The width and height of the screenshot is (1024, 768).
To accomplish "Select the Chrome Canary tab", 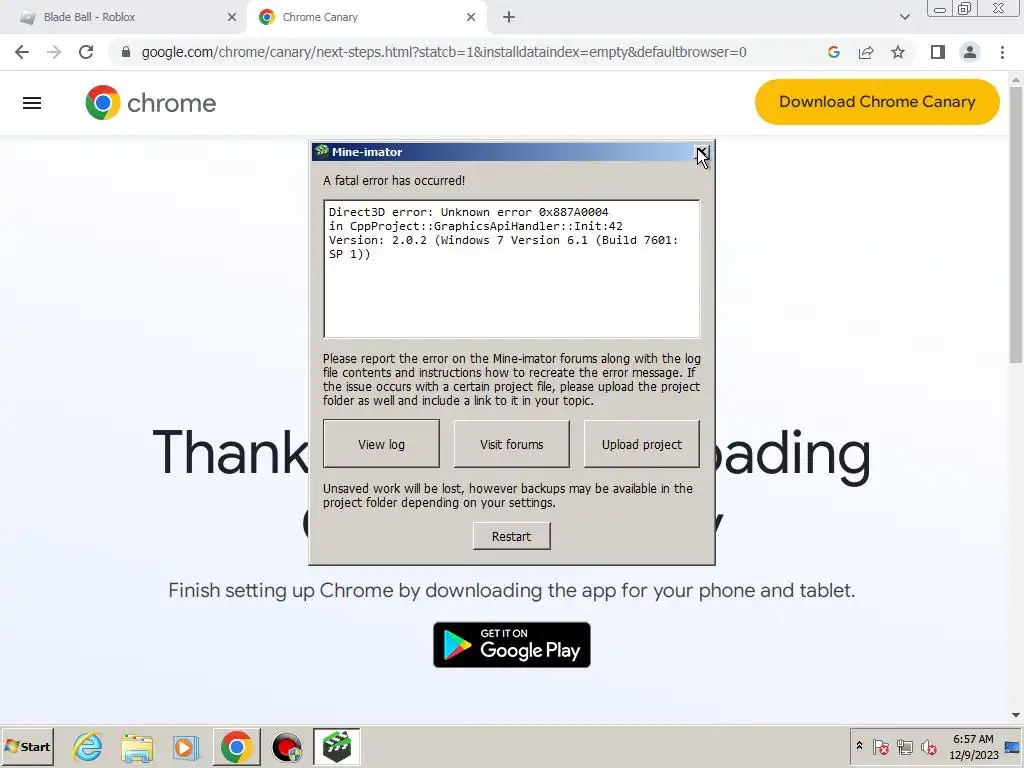I will tap(366, 17).
